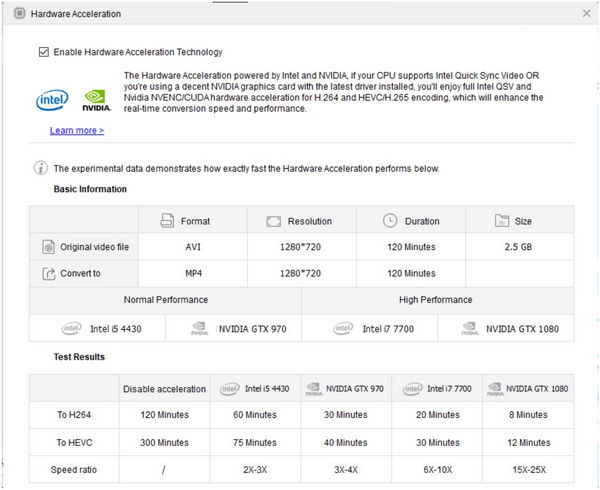Select the To H264 row label
The height and width of the screenshot is (490, 600).
(x=74, y=415)
